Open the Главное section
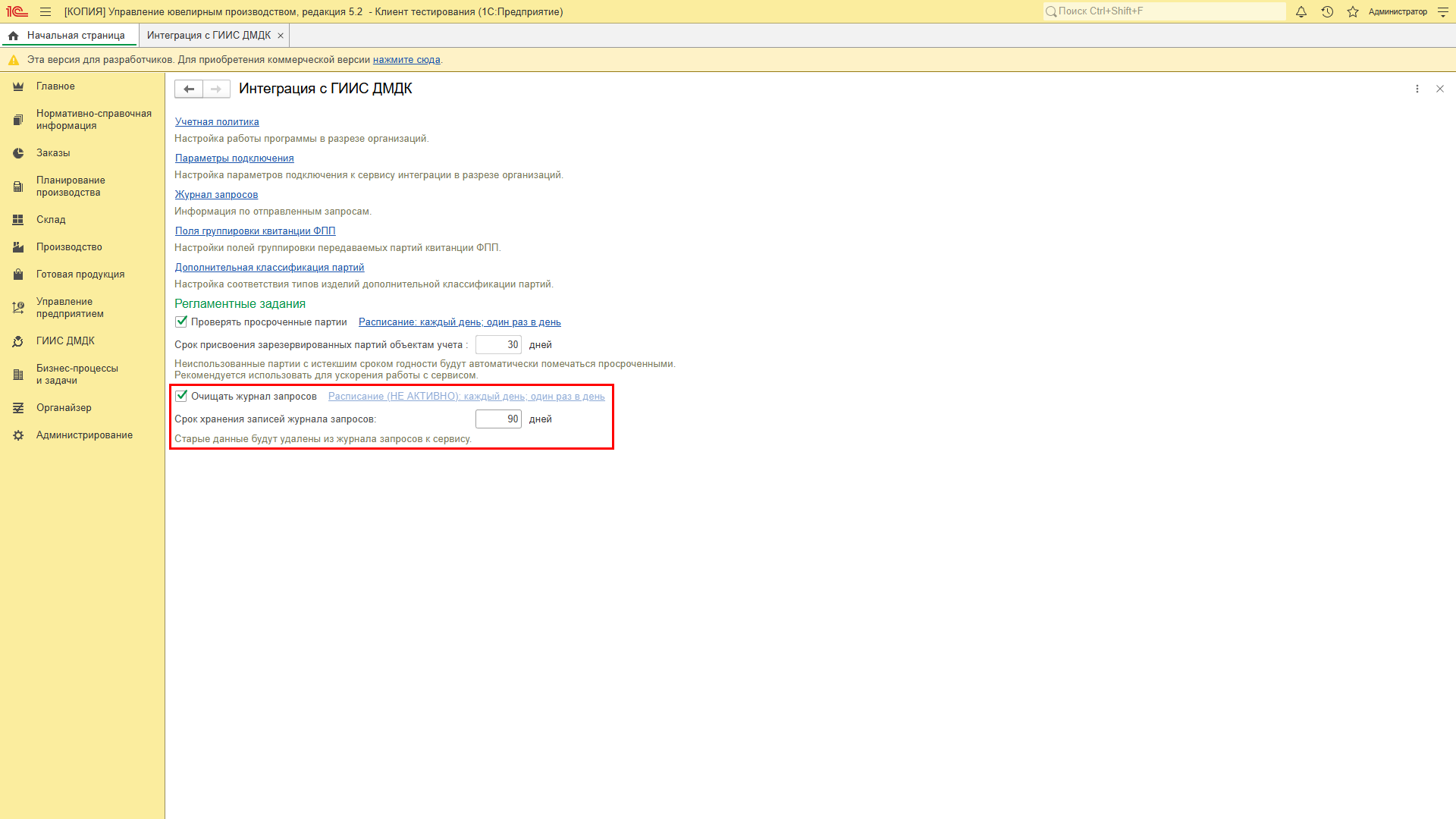The width and height of the screenshot is (1456, 819). click(x=55, y=86)
